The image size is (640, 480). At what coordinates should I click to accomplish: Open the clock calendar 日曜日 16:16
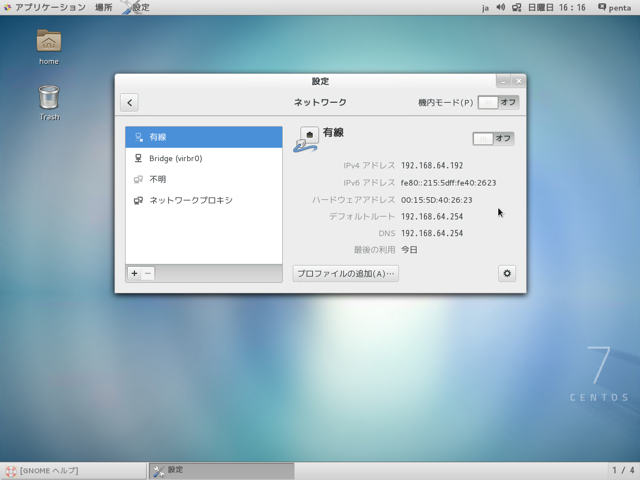tap(557, 7)
